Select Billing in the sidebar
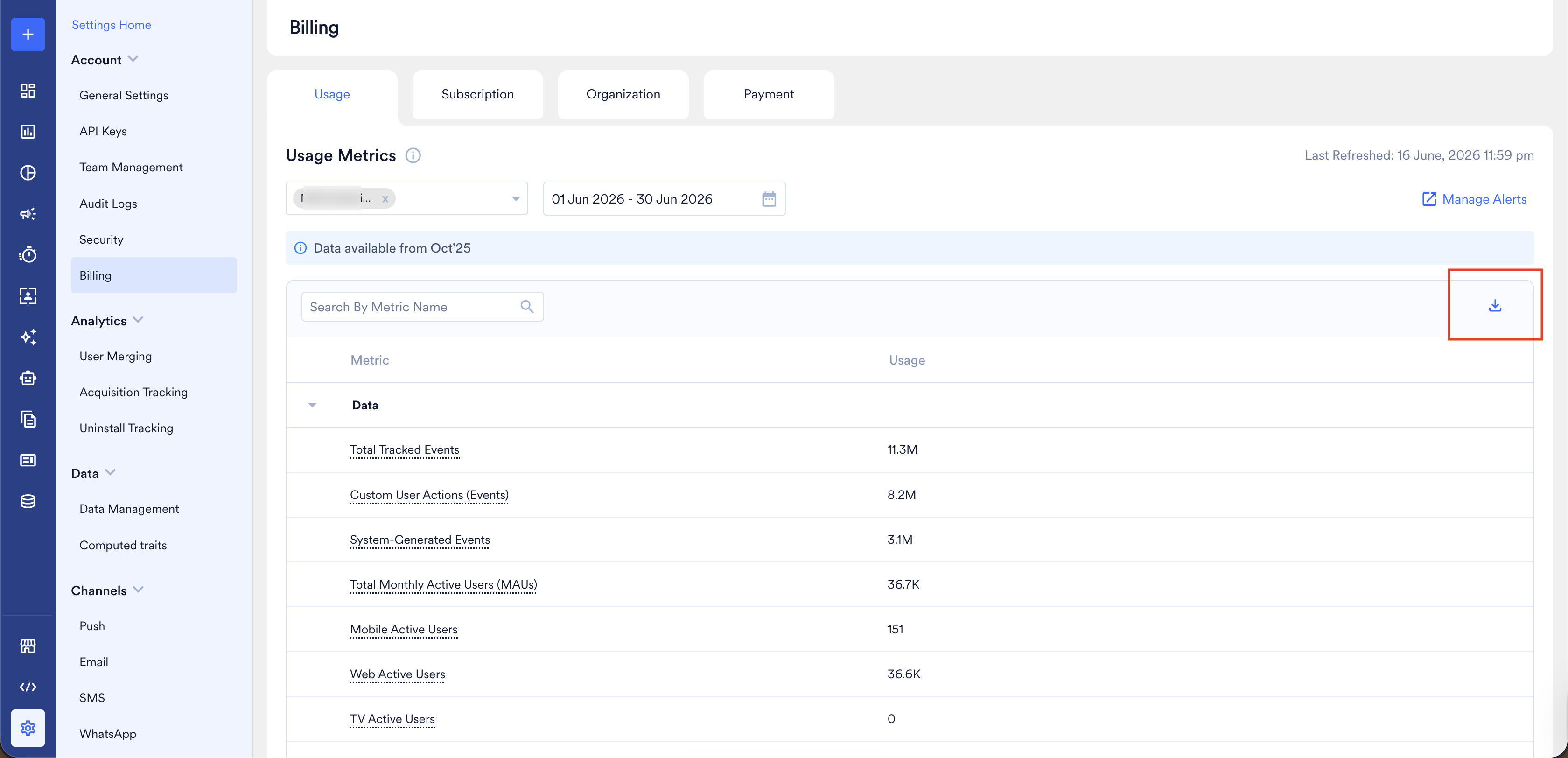Viewport: 1568px width, 758px height. click(x=154, y=276)
